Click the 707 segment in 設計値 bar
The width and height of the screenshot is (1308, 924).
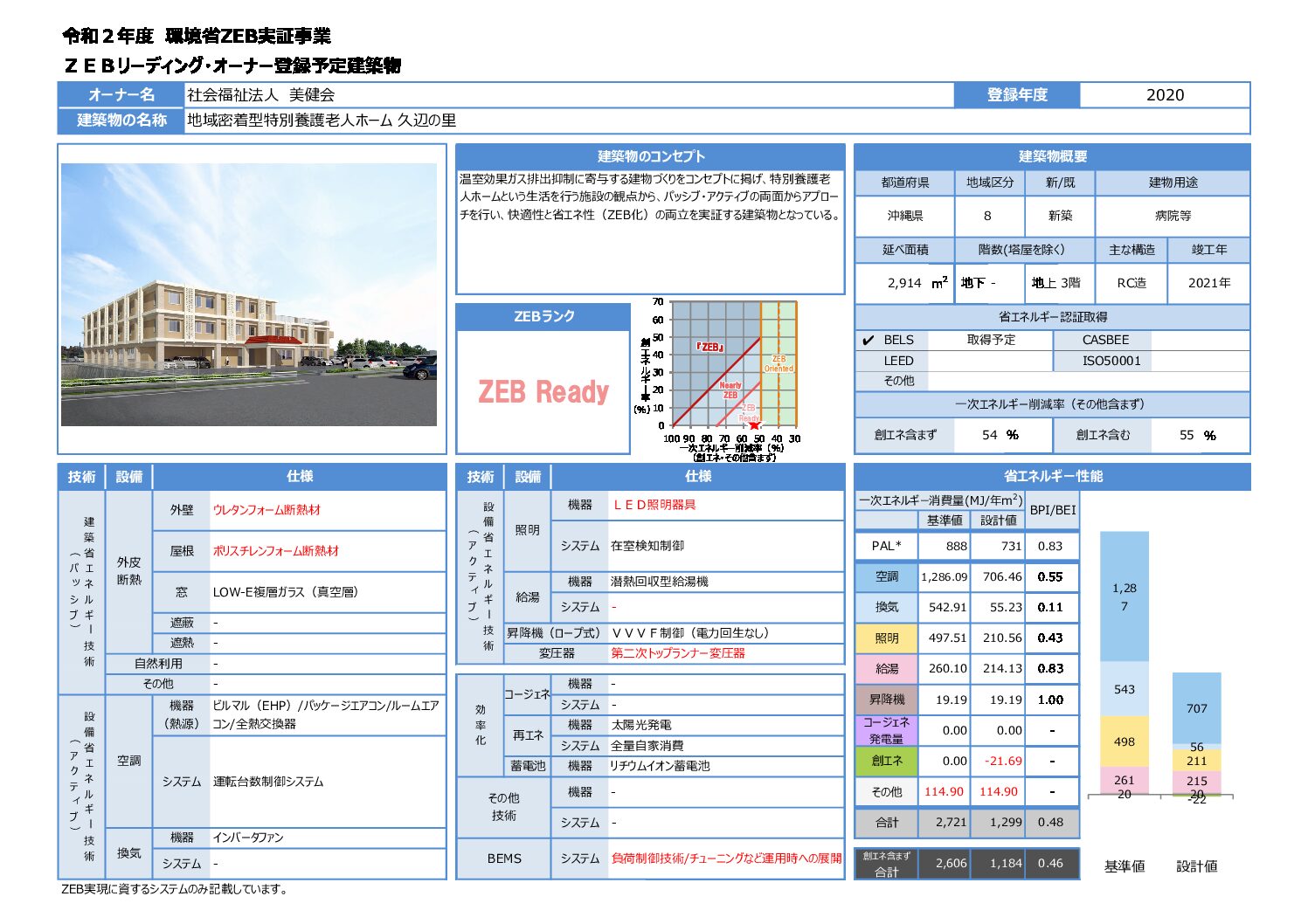pos(1196,707)
